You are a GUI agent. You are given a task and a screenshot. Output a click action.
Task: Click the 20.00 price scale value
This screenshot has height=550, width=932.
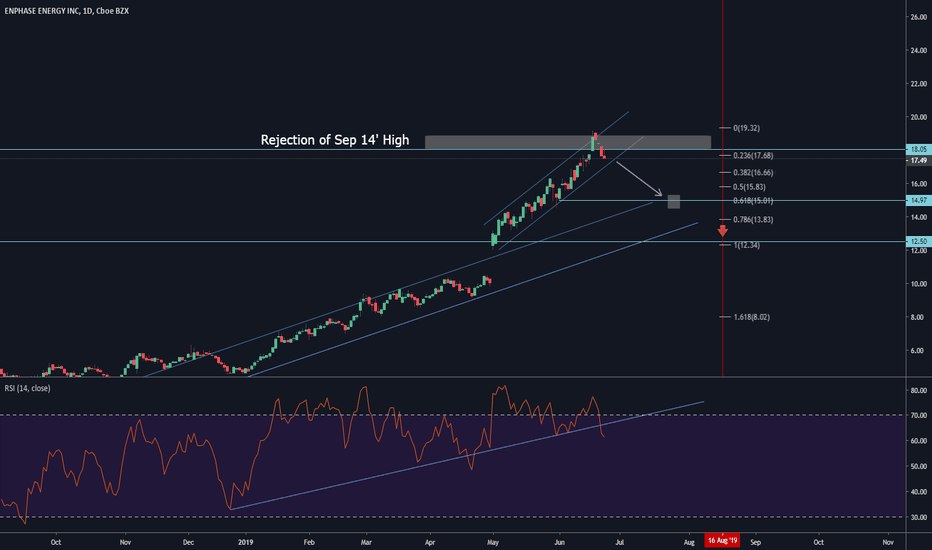pyautogui.click(x=918, y=117)
